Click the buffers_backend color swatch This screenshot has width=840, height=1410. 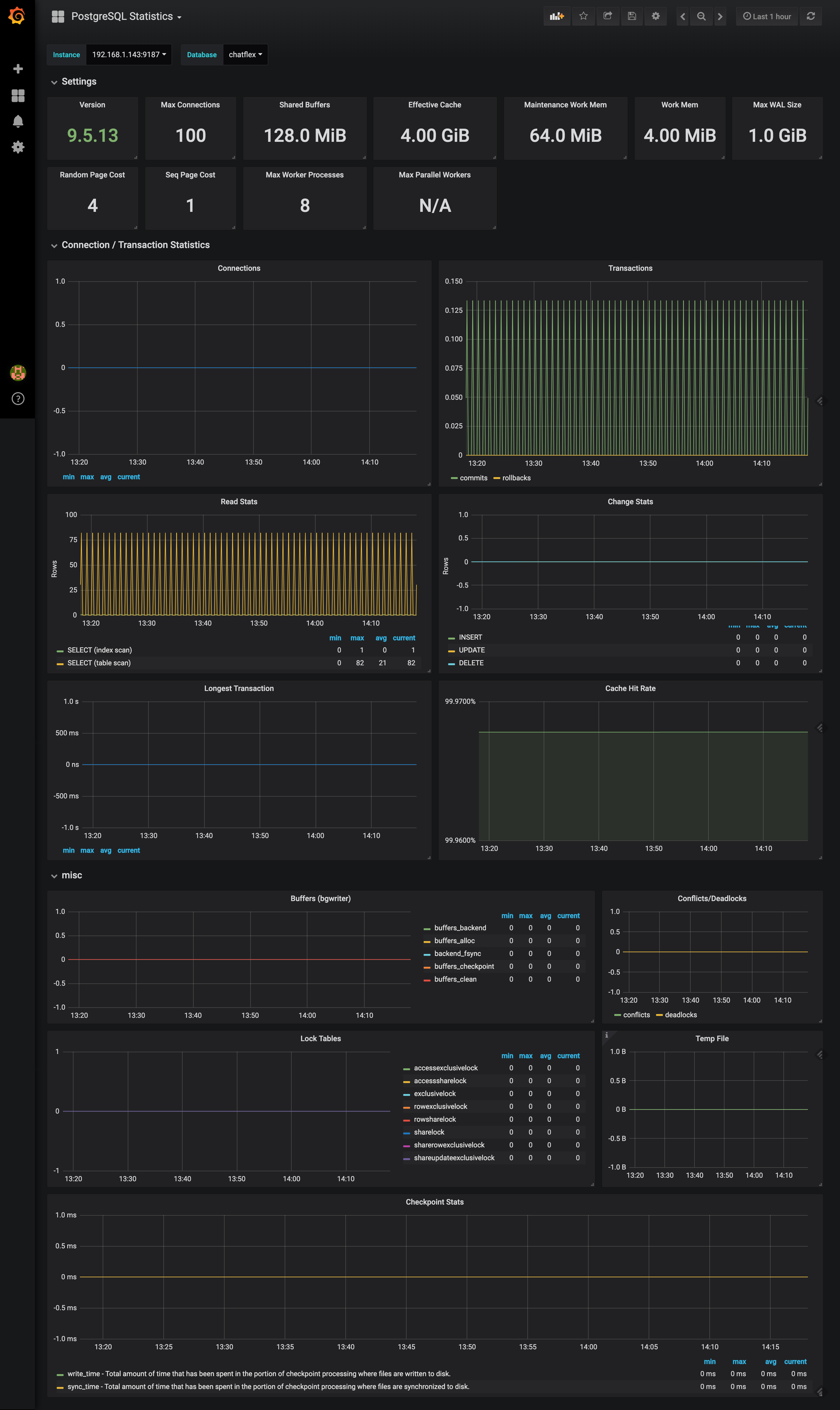(x=427, y=929)
